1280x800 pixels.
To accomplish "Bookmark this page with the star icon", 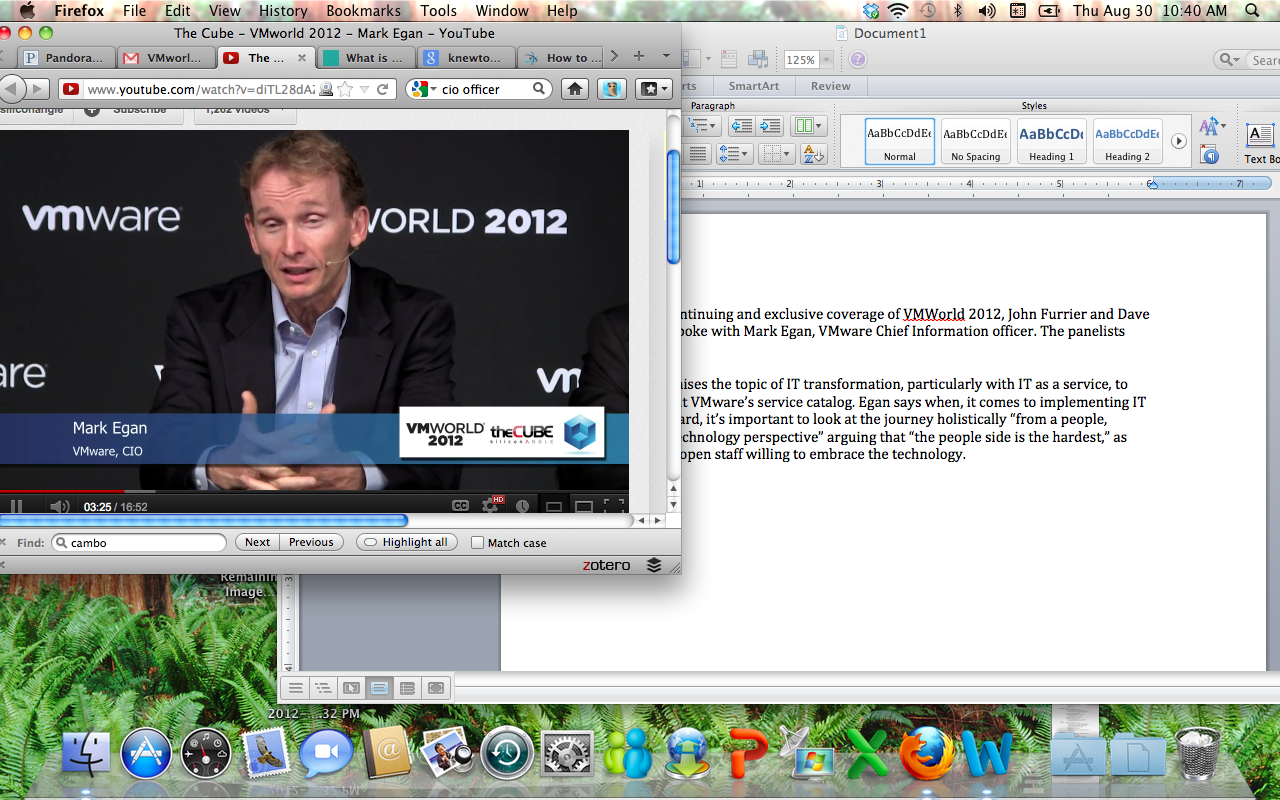I will (x=345, y=89).
